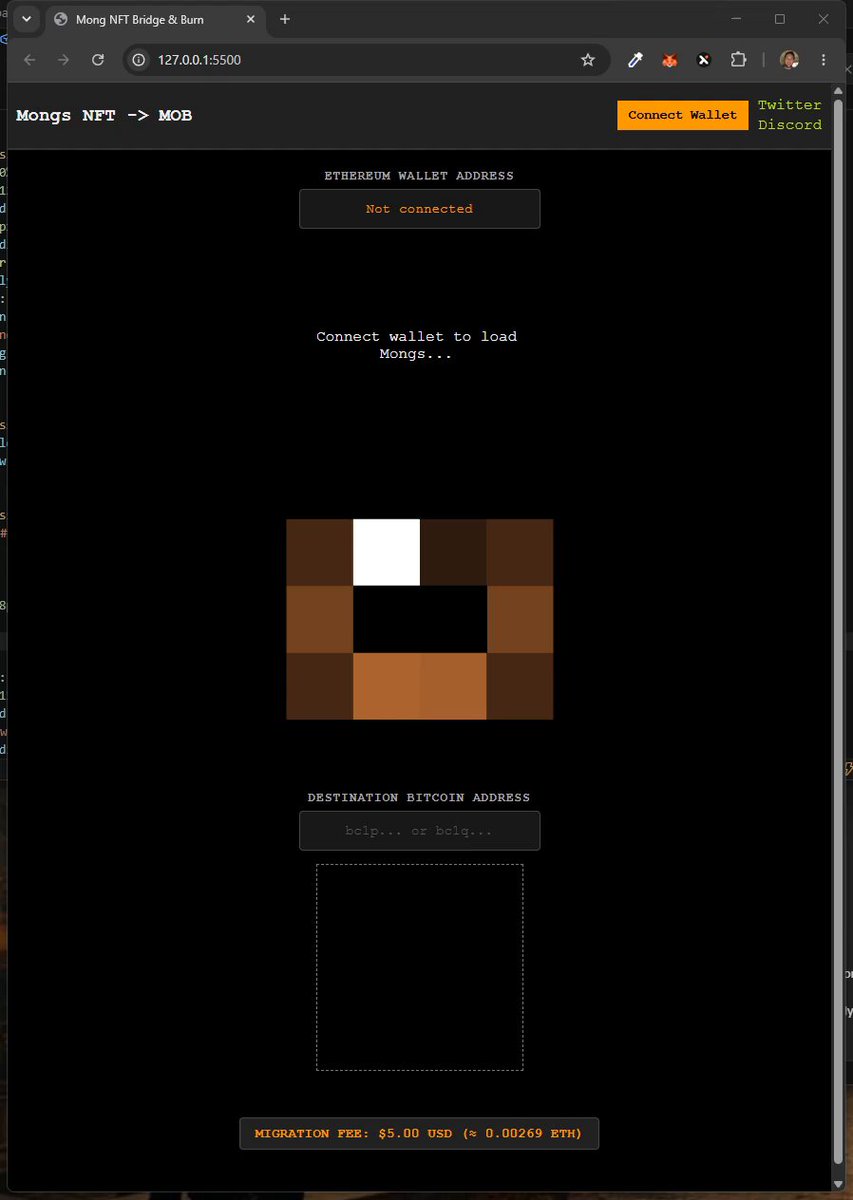This screenshot has width=853, height=1200.
Task: Open the Twitter link
Action: tap(789, 105)
